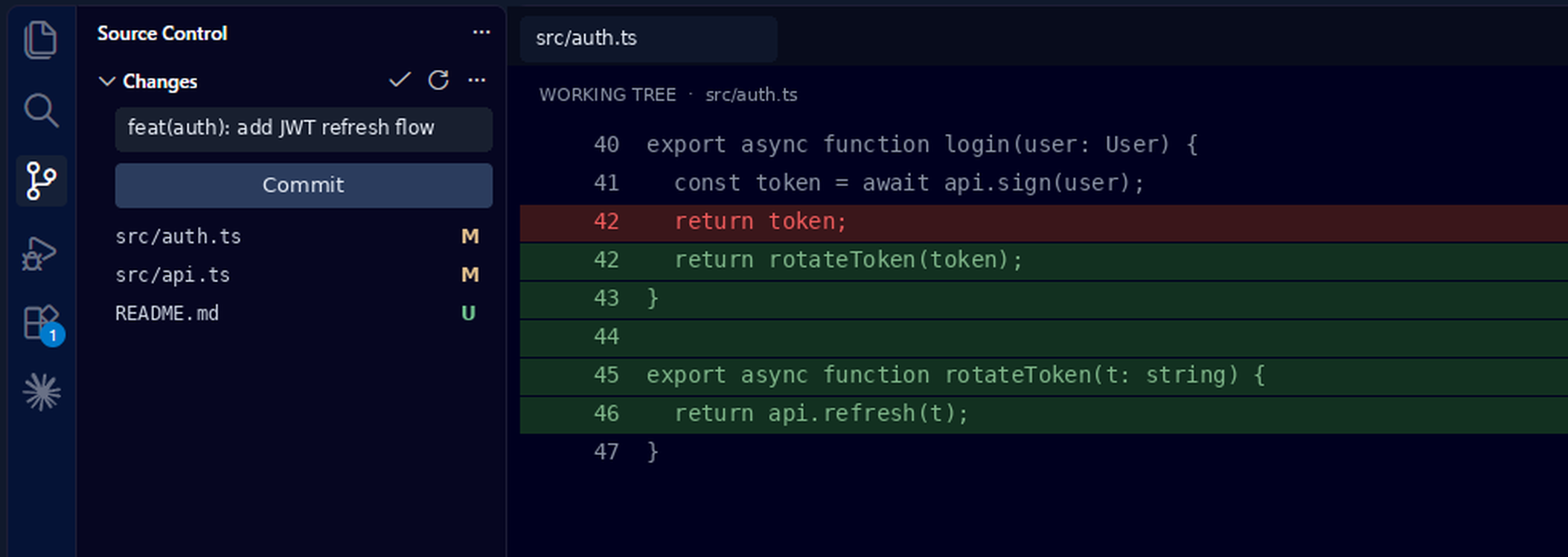
Task: Click the Commit button
Action: [304, 185]
